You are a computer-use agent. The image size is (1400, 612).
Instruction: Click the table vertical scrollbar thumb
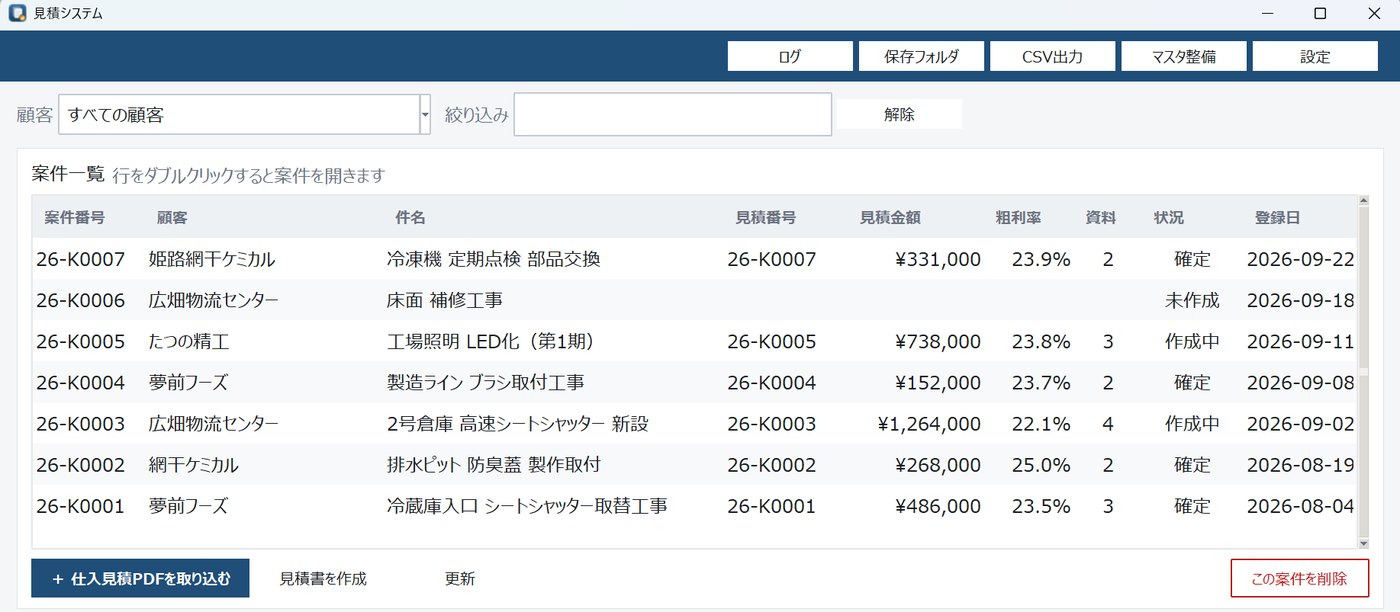click(x=1362, y=372)
